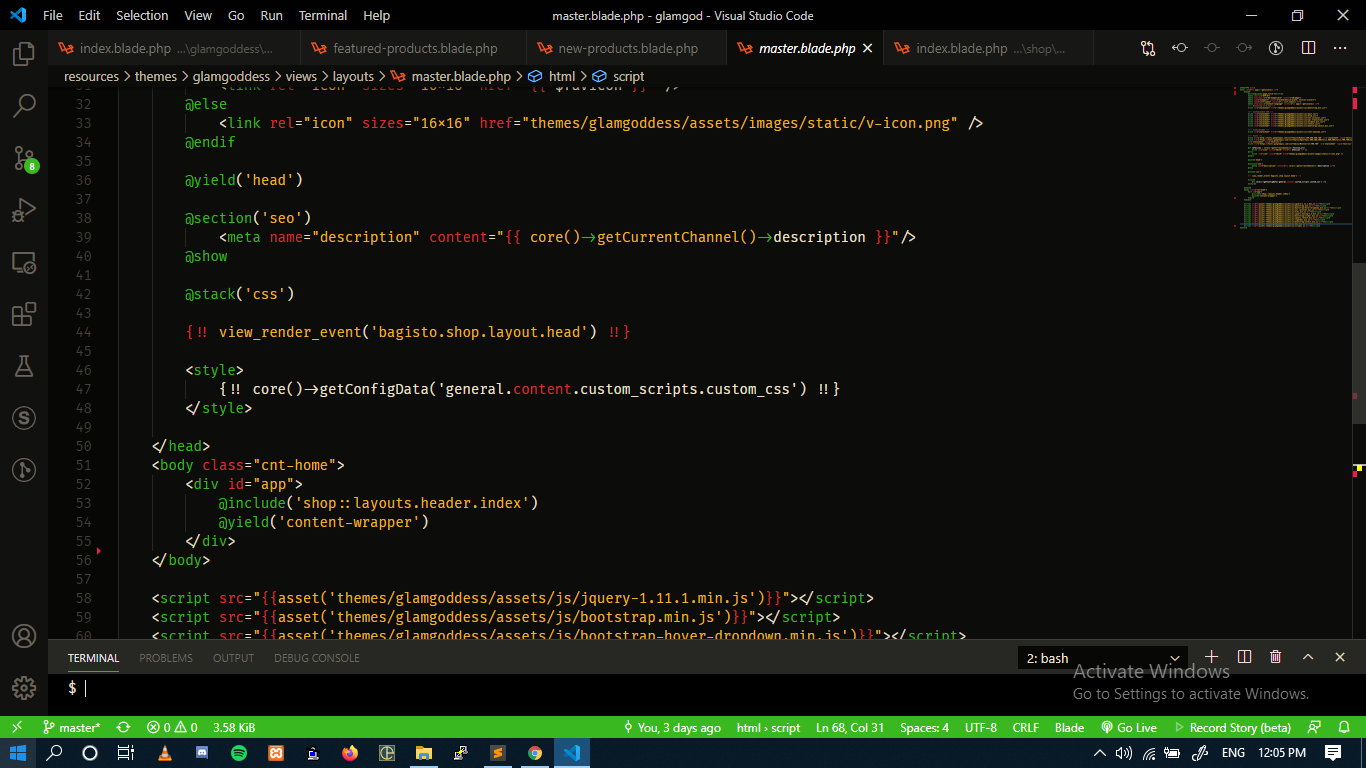Open the Remote Explorer view
Viewport: 1366px width, 768px height.
24,262
